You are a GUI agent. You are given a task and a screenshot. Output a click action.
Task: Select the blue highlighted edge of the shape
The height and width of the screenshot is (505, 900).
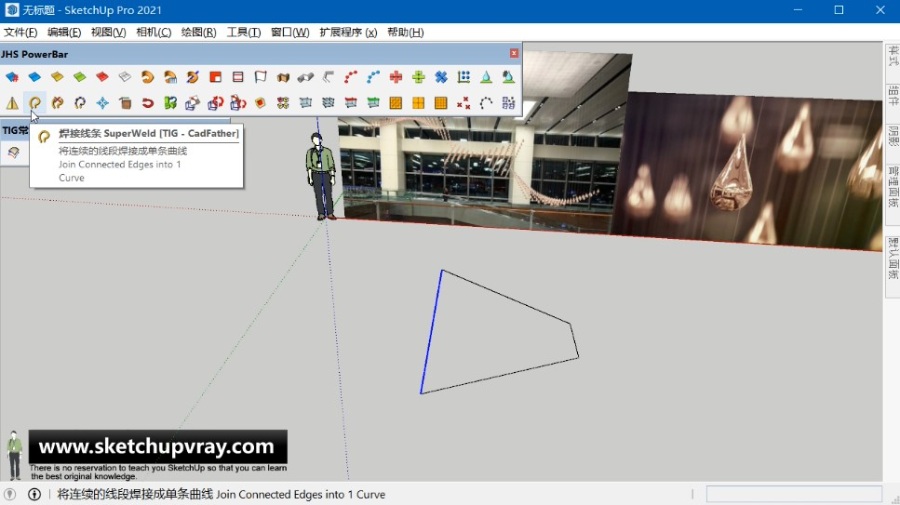coord(431,332)
